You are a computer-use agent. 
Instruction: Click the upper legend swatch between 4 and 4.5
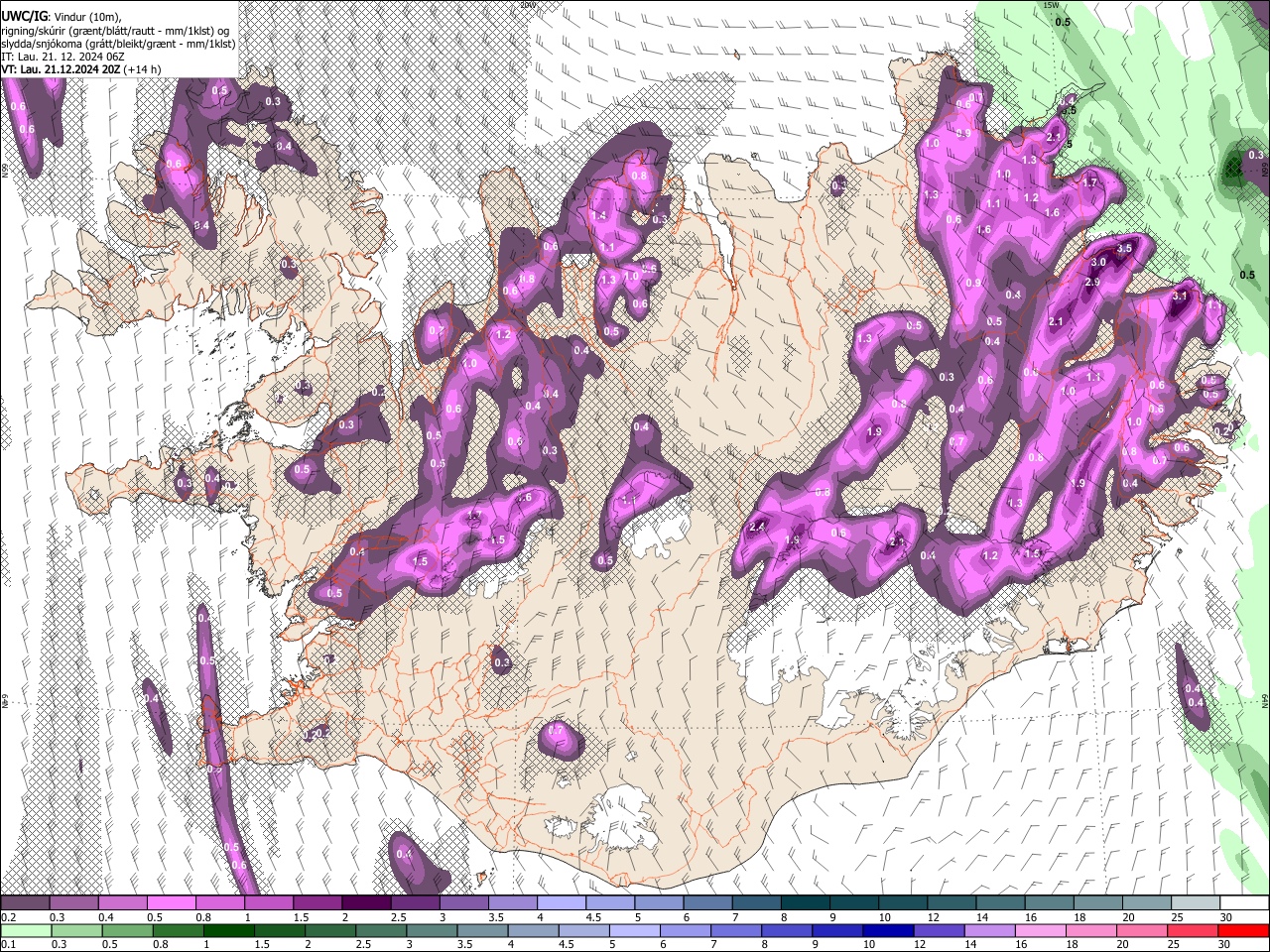(x=561, y=903)
